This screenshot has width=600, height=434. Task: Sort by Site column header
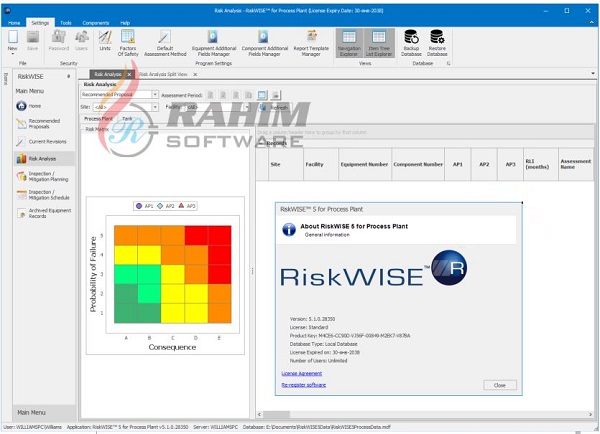pyautogui.click(x=285, y=164)
